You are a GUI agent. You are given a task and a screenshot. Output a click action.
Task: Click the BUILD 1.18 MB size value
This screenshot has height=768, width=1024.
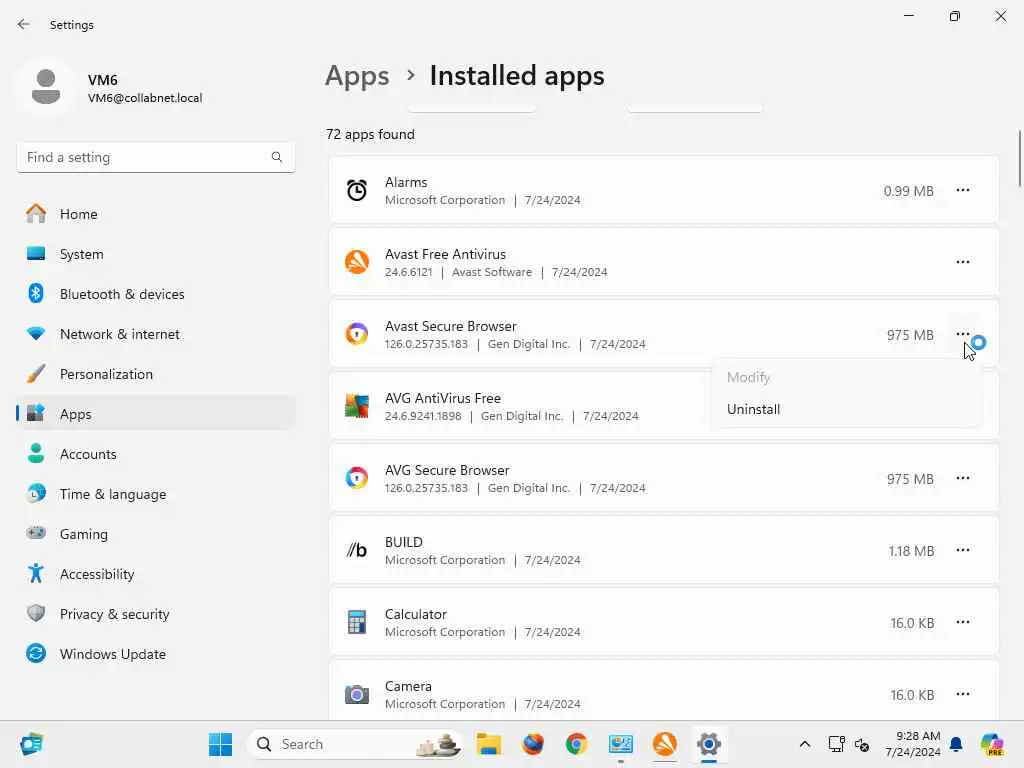tap(911, 551)
